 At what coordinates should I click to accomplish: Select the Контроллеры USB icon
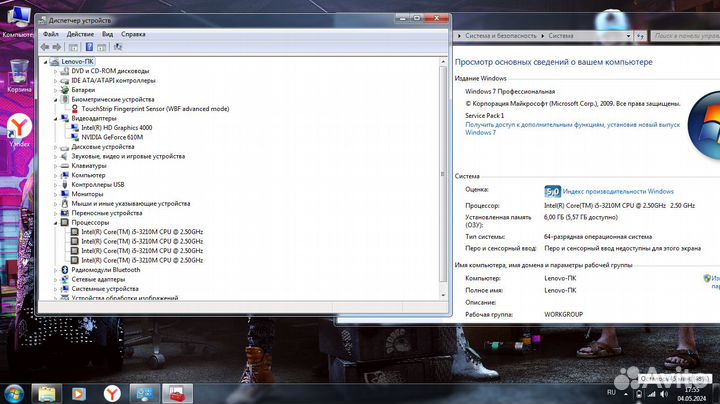(65, 185)
